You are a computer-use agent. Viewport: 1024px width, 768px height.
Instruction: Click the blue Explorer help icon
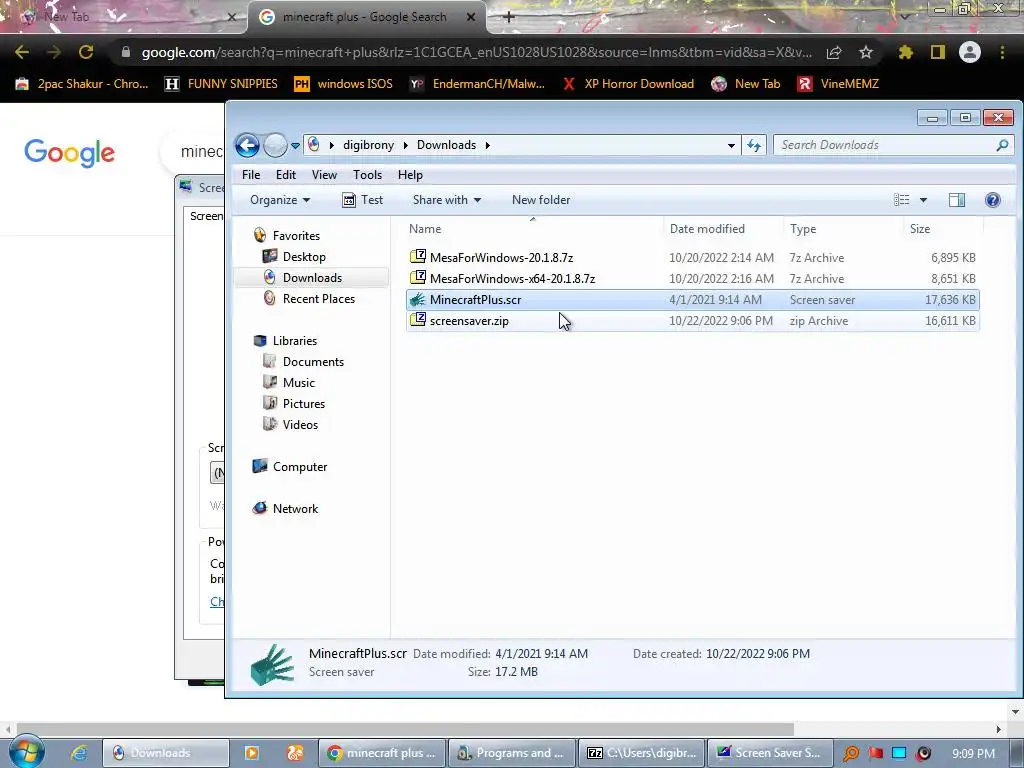click(993, 200)
